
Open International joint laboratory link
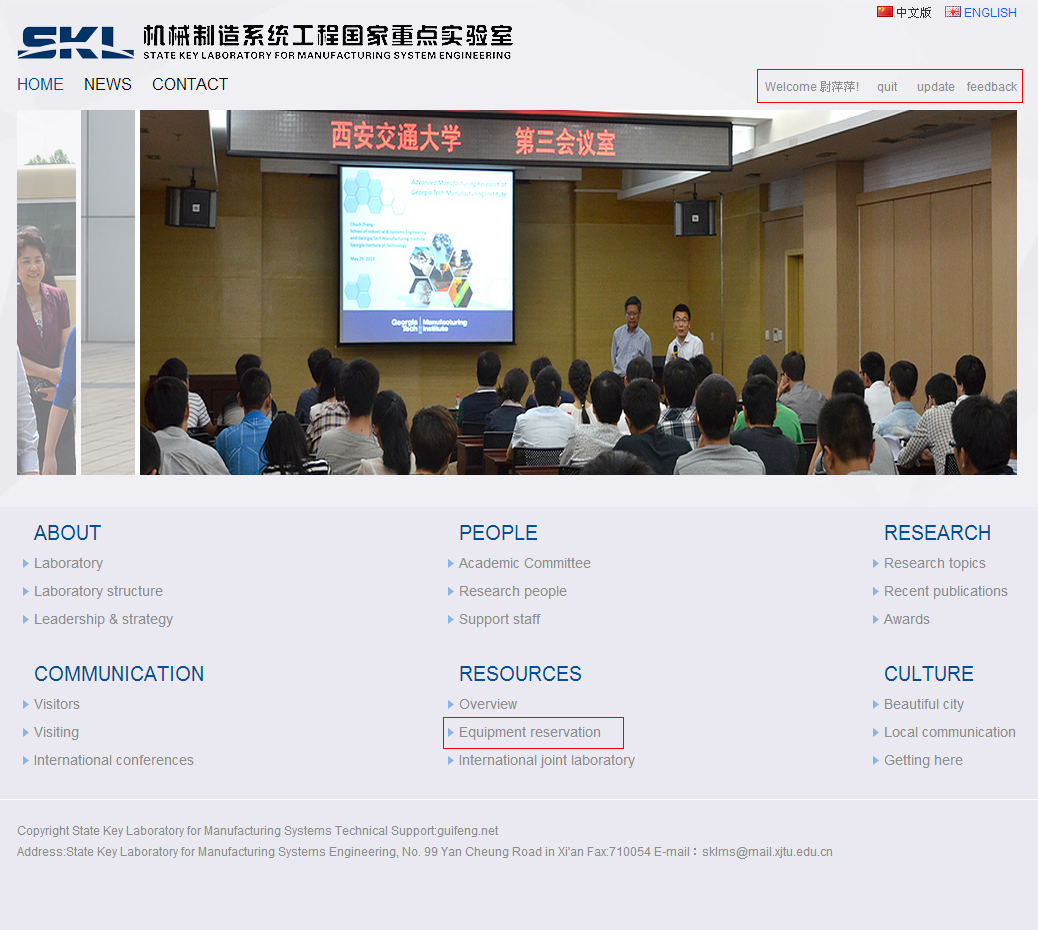pos(546,760)
